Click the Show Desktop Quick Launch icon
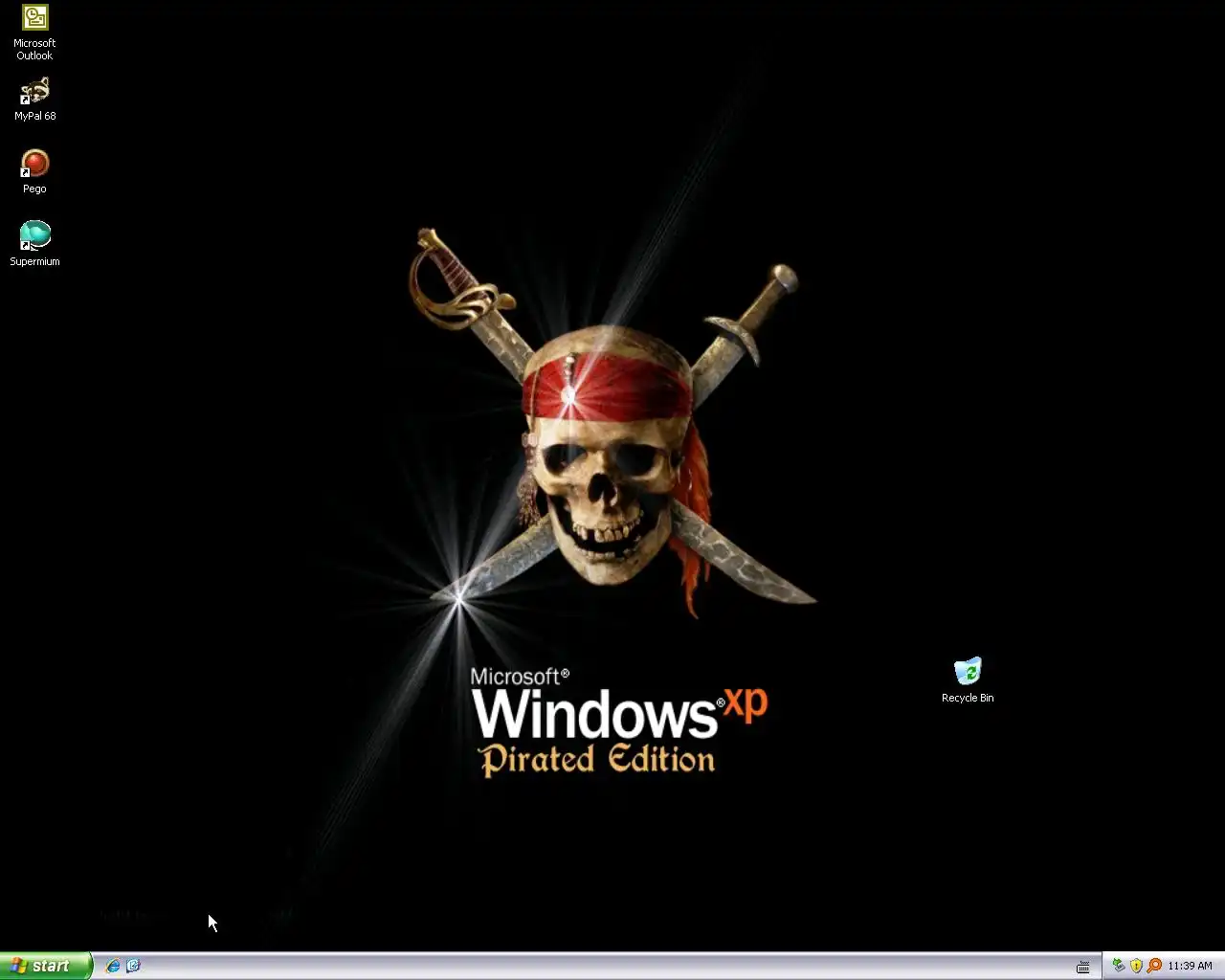 (133, 966)
